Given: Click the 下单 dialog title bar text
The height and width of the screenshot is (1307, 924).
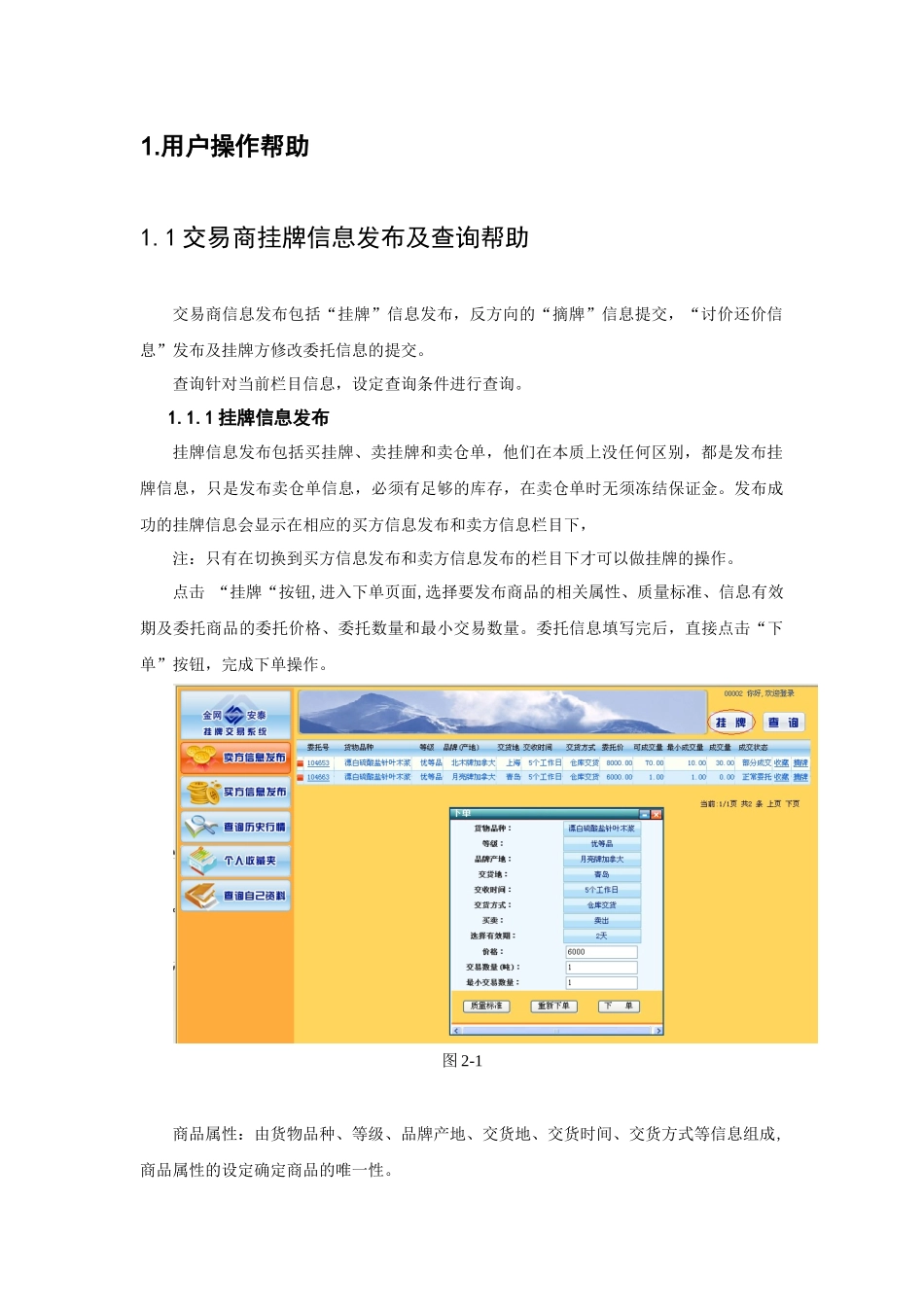Looking at the screenshot, I should pyautogui.click(x=462, y=814).
